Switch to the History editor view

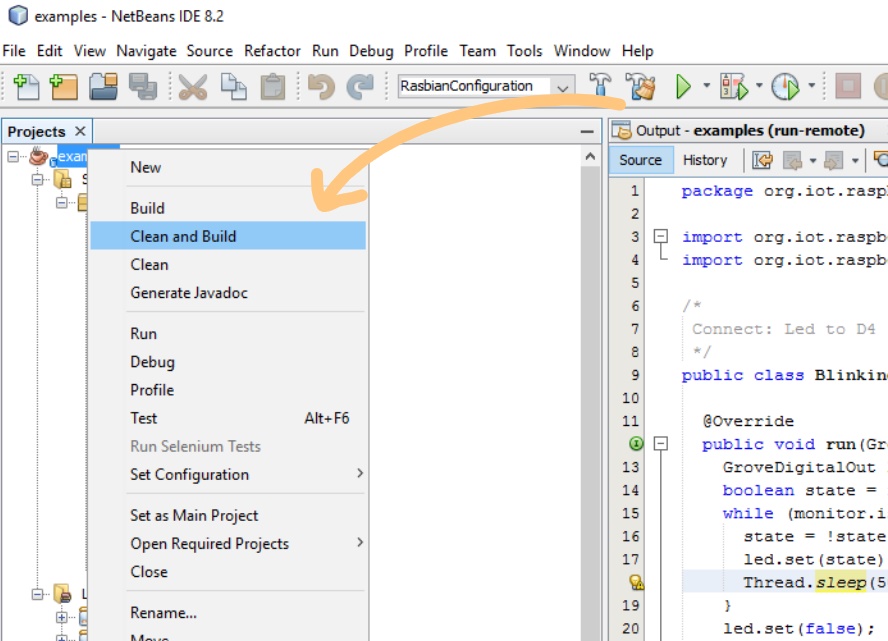(x=705, y=160)
